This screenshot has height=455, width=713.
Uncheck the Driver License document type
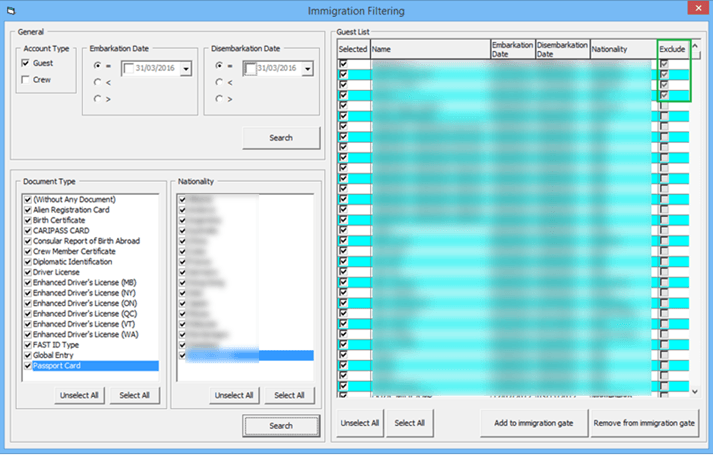pos(28,272)
